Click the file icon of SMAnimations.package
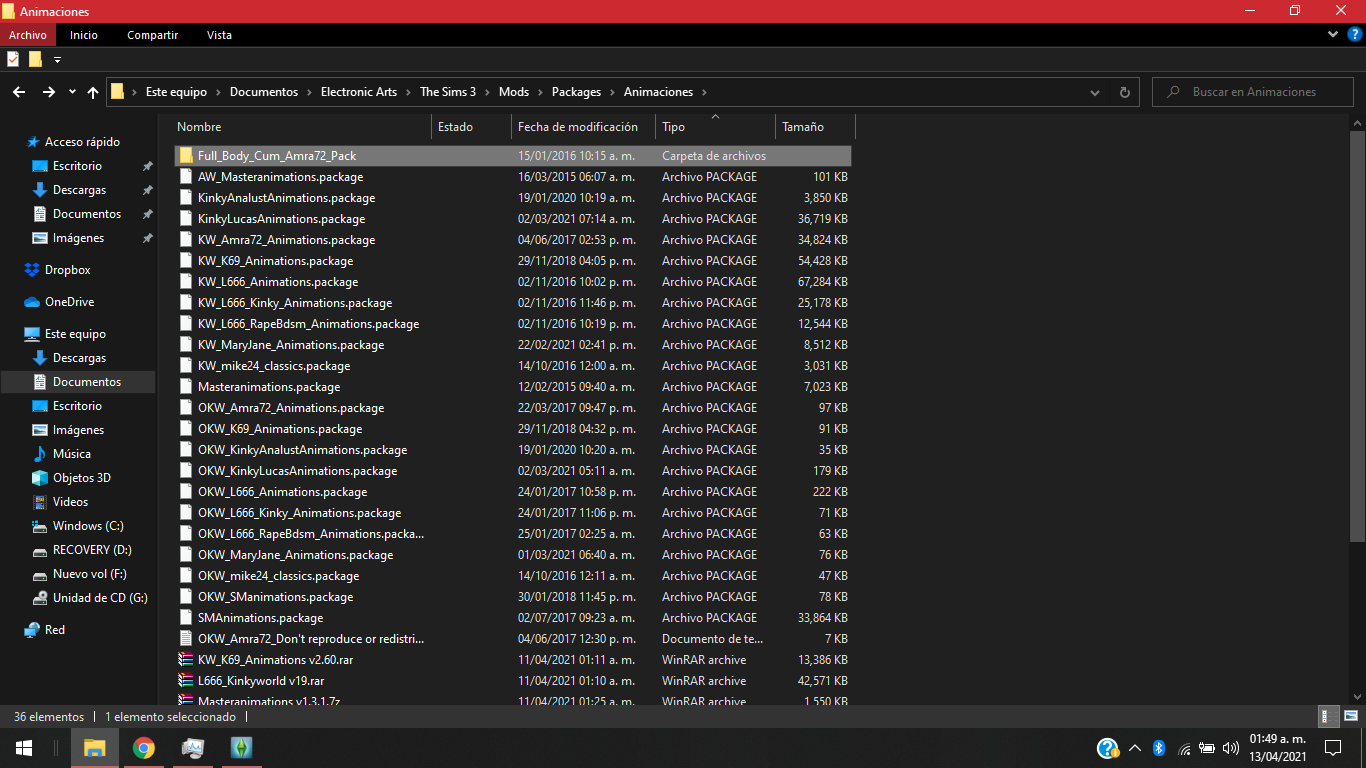 [x=185, y=618]
